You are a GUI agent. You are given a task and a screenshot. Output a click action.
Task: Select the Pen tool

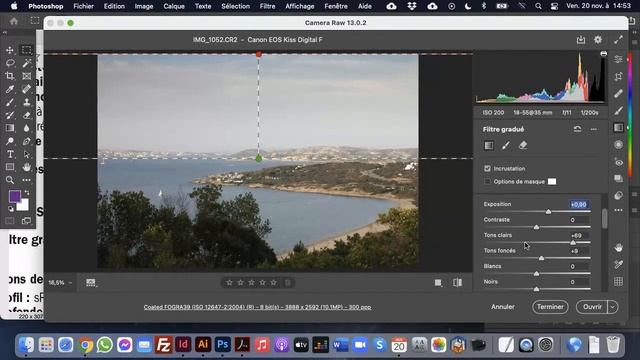[27, 141]
